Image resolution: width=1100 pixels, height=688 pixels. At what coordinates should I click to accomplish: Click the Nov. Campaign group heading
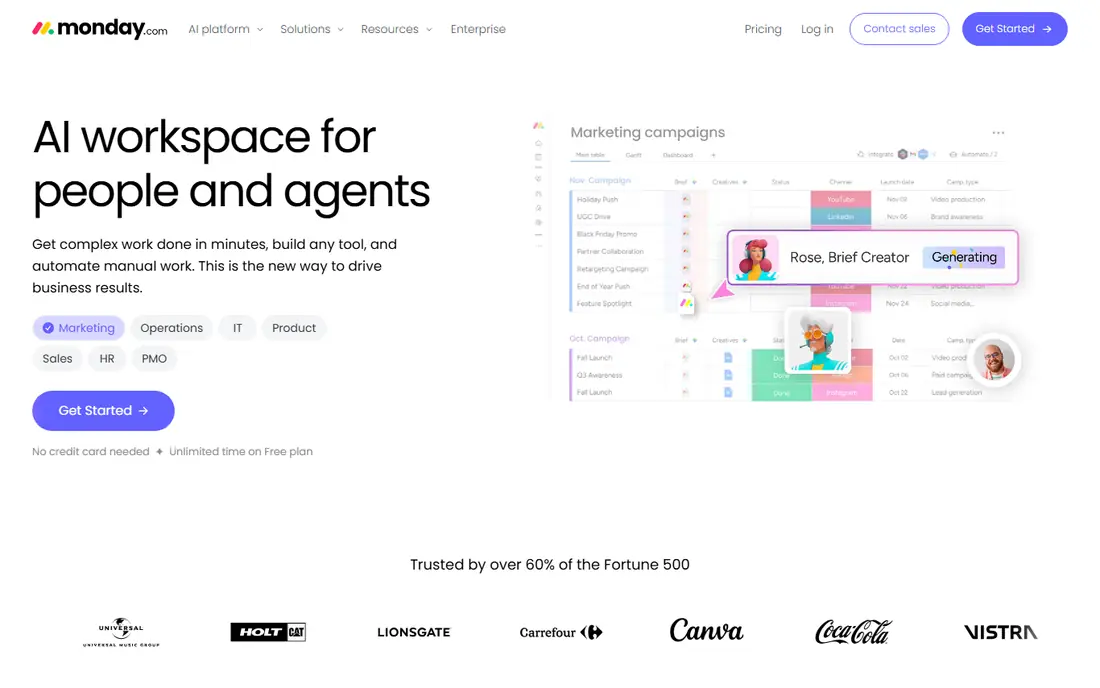coord(600,180)
